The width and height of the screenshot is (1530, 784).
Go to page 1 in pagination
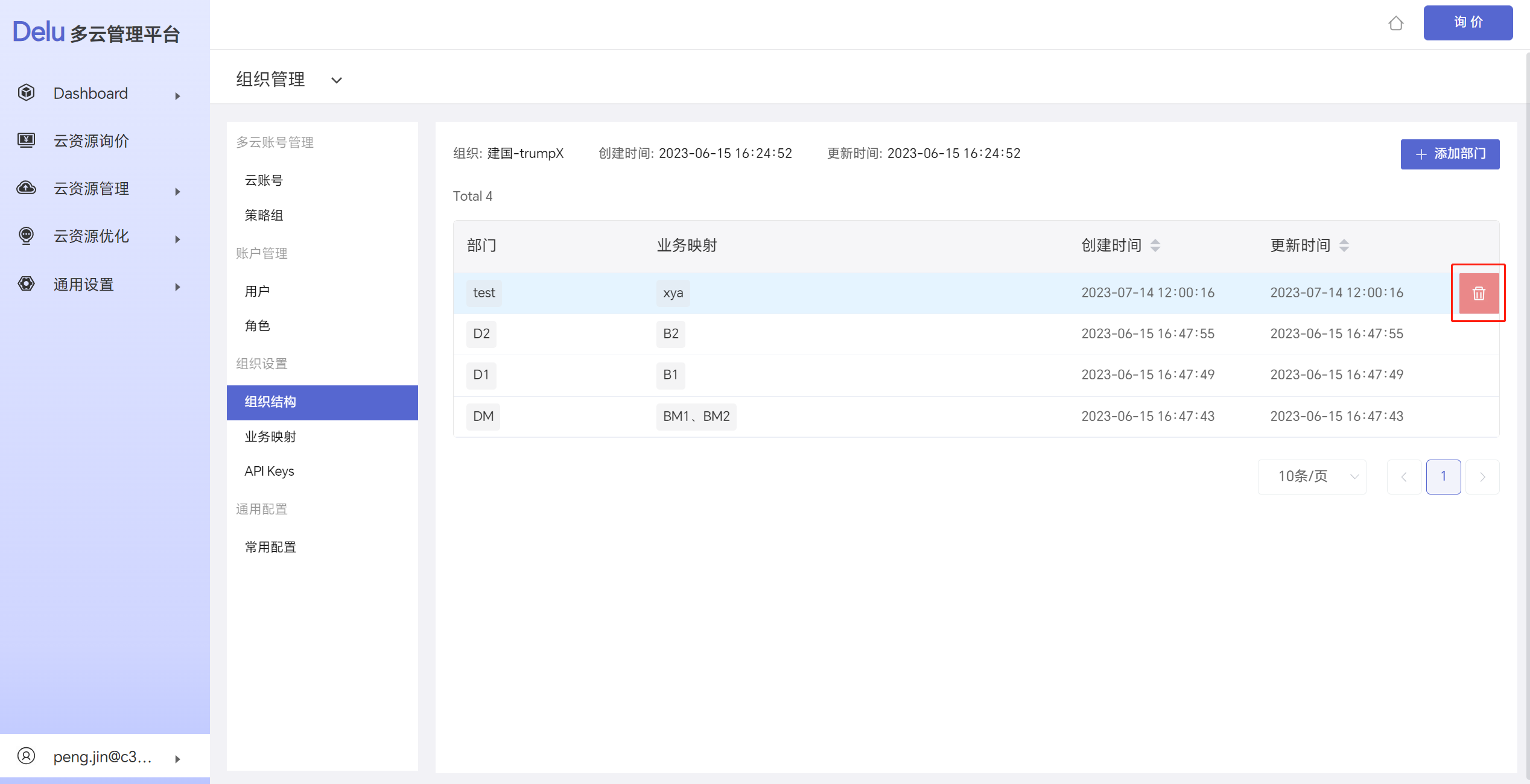point(1443,477)
